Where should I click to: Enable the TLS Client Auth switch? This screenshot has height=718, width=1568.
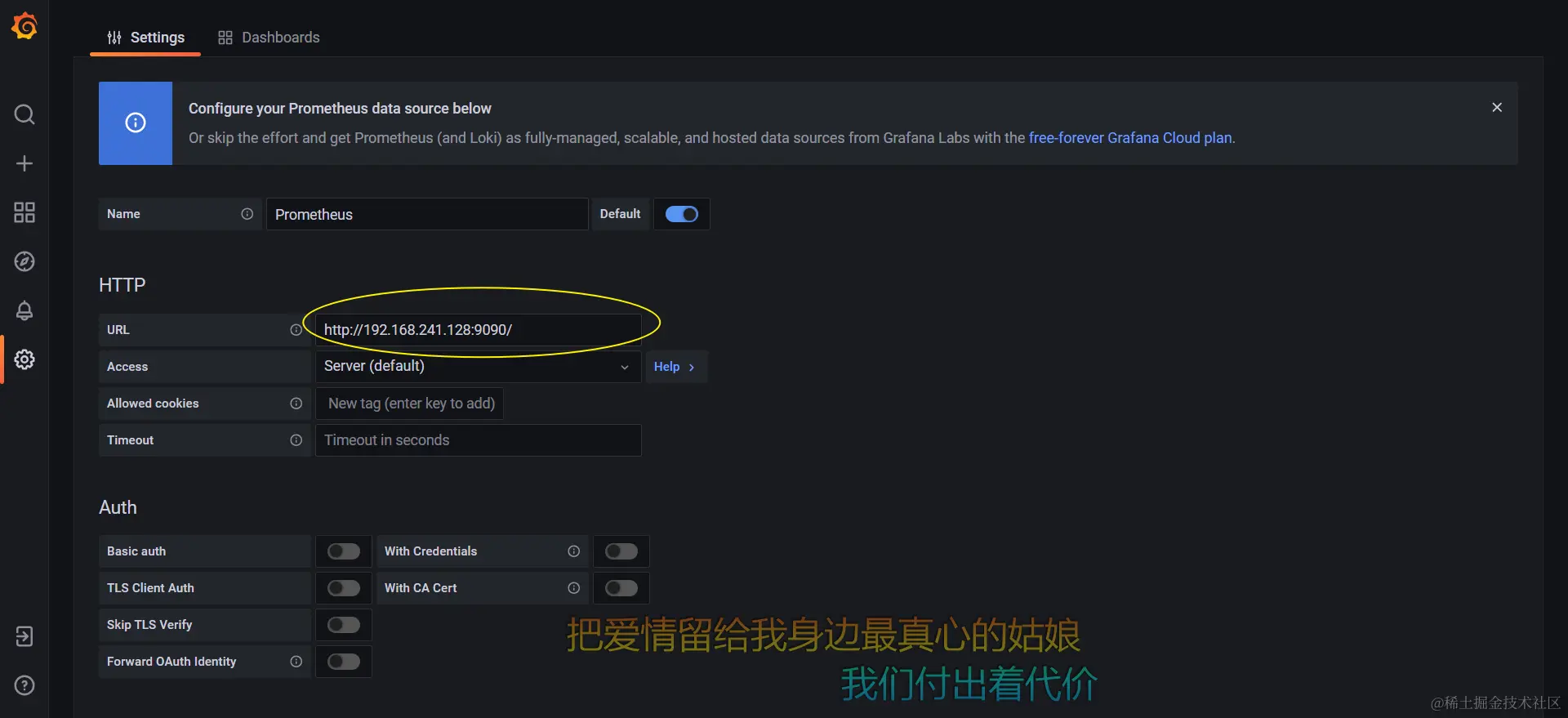[344, 588]
